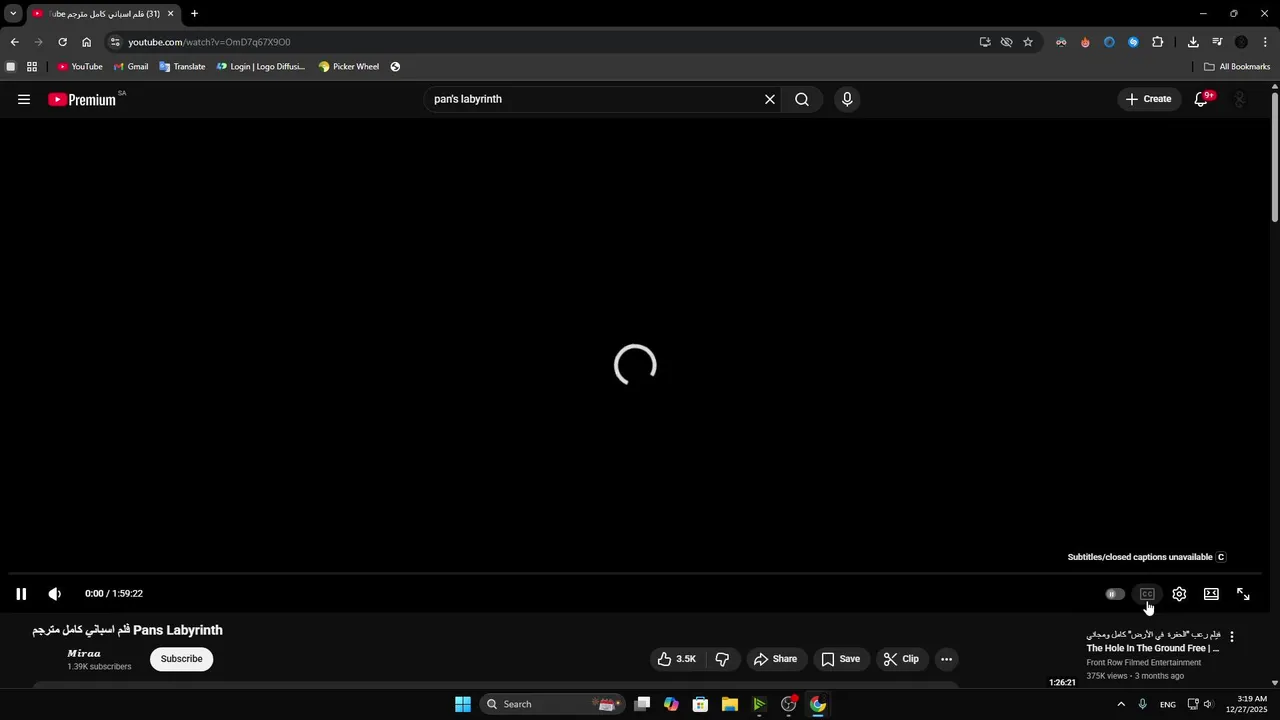The image size is (1280, 720).
Task: Show browser downloads
Action: click(x=1193, y=42)
